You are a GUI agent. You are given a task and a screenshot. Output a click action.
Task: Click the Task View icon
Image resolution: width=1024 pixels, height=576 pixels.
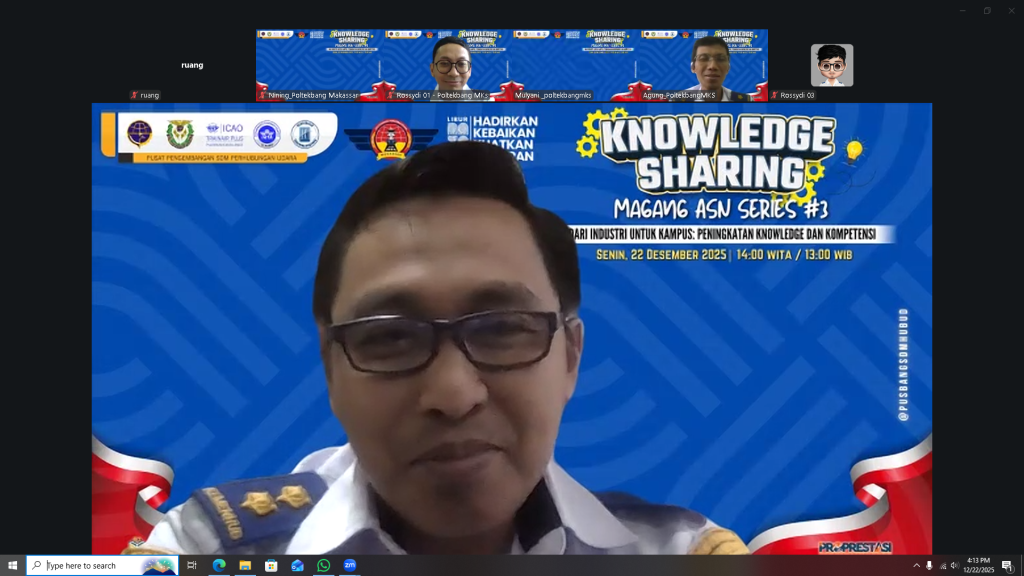coord(192,565)
